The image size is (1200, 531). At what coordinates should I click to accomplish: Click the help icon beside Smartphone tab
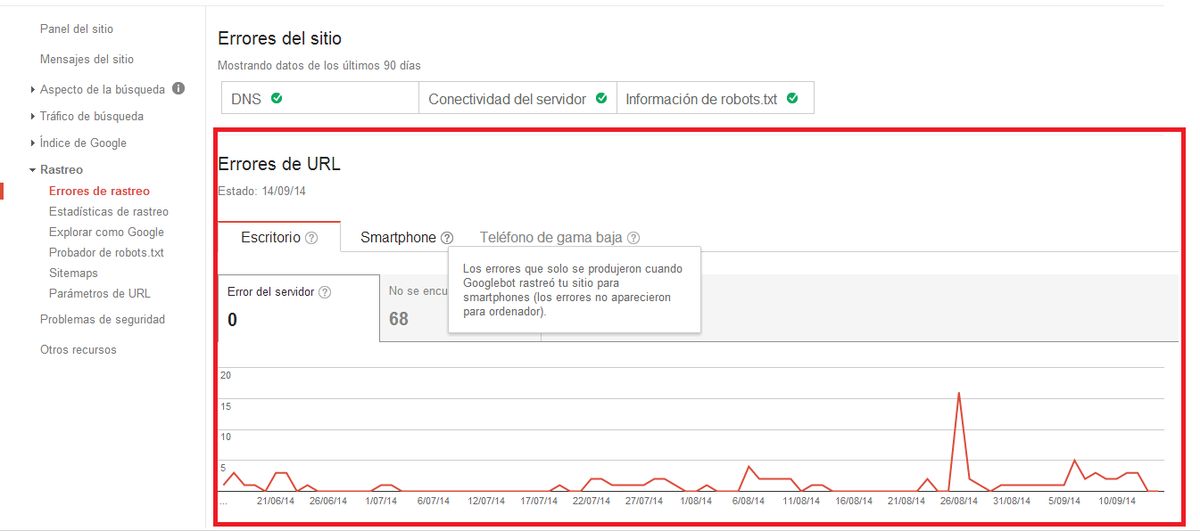447,238
